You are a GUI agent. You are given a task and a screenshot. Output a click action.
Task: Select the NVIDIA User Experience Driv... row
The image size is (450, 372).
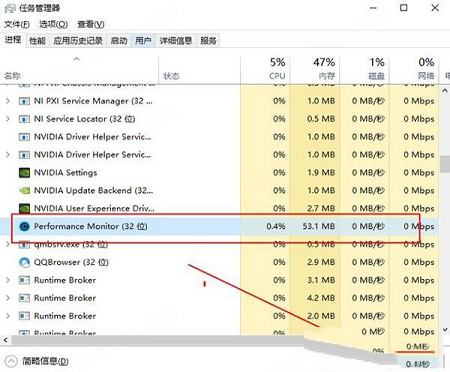pos(220,209)
